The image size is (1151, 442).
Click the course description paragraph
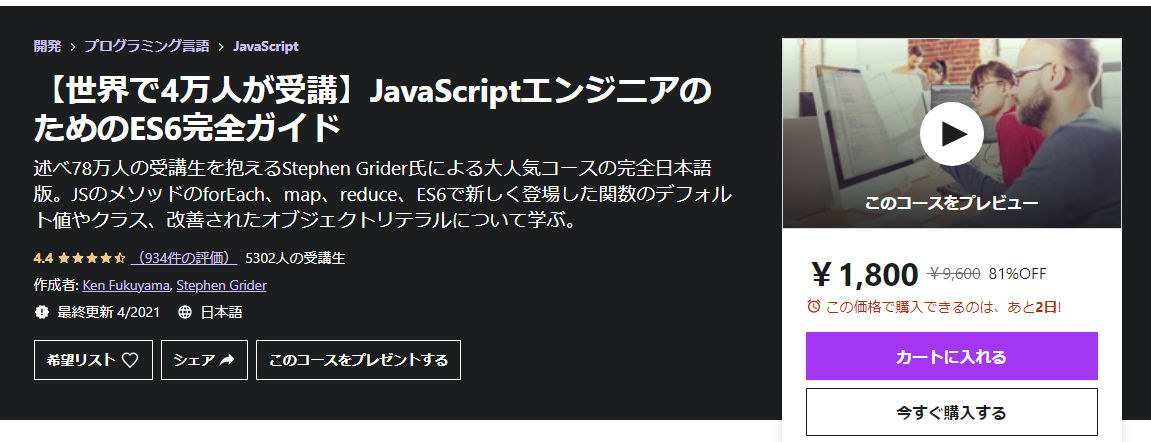pos(383,194)
